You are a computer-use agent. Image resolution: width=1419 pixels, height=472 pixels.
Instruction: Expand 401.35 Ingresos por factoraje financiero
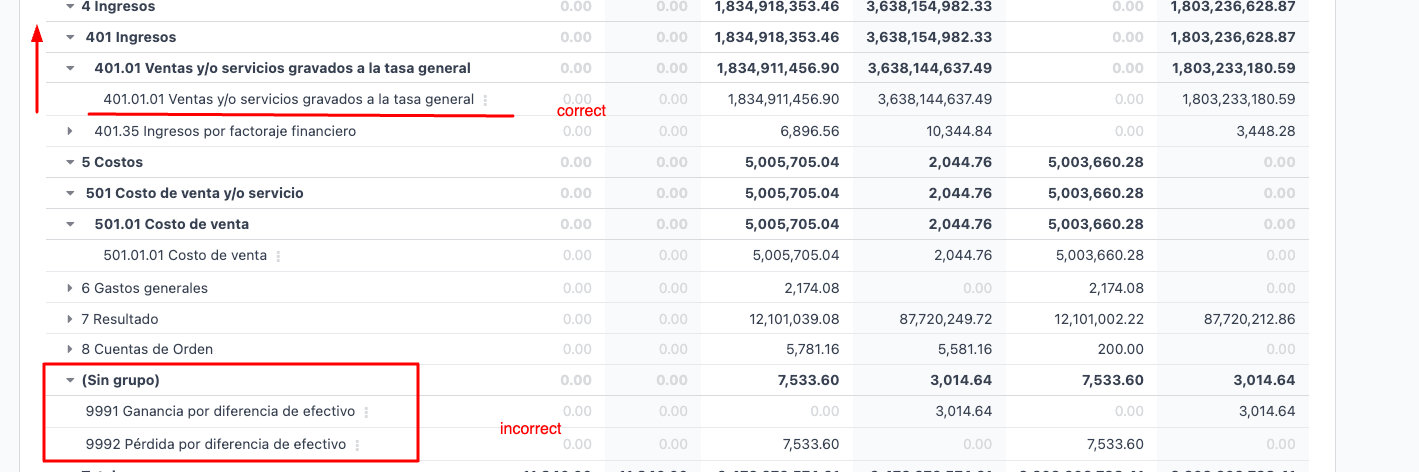pyautogui.click(x=70, y=131)
